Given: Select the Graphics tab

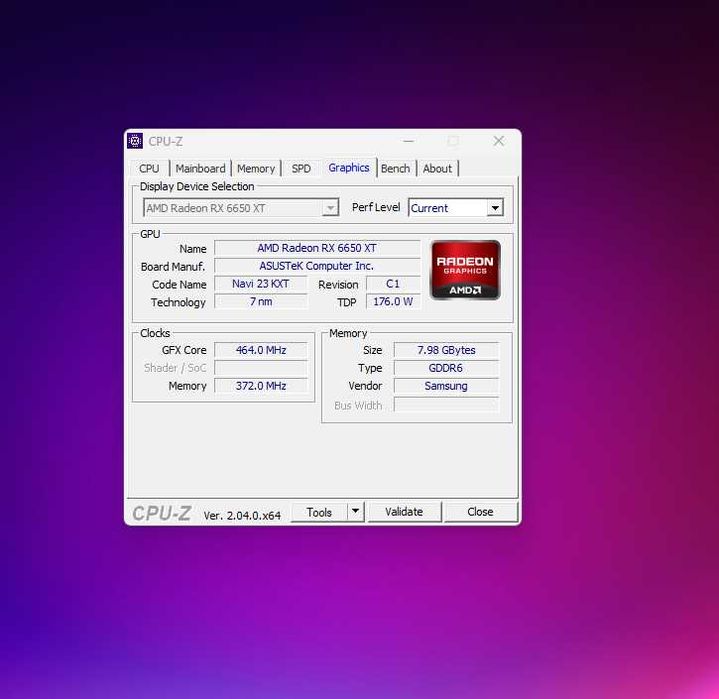Looking at the screenshot, I should 348,167.
